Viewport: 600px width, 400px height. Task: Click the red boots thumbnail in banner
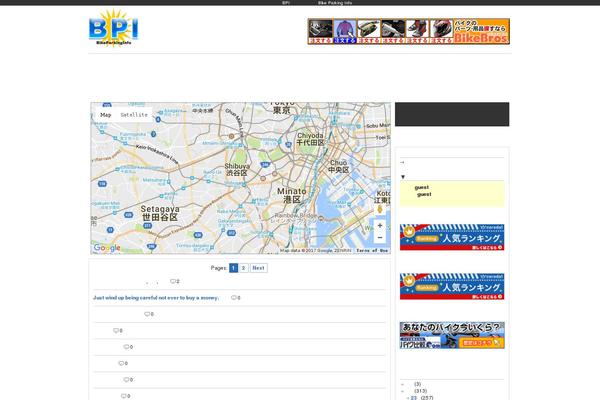coord(417,31)
